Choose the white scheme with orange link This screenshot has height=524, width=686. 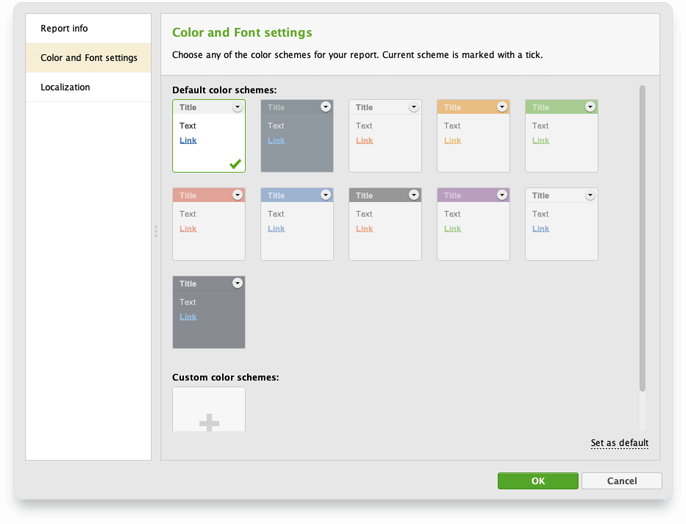(385, 136)
